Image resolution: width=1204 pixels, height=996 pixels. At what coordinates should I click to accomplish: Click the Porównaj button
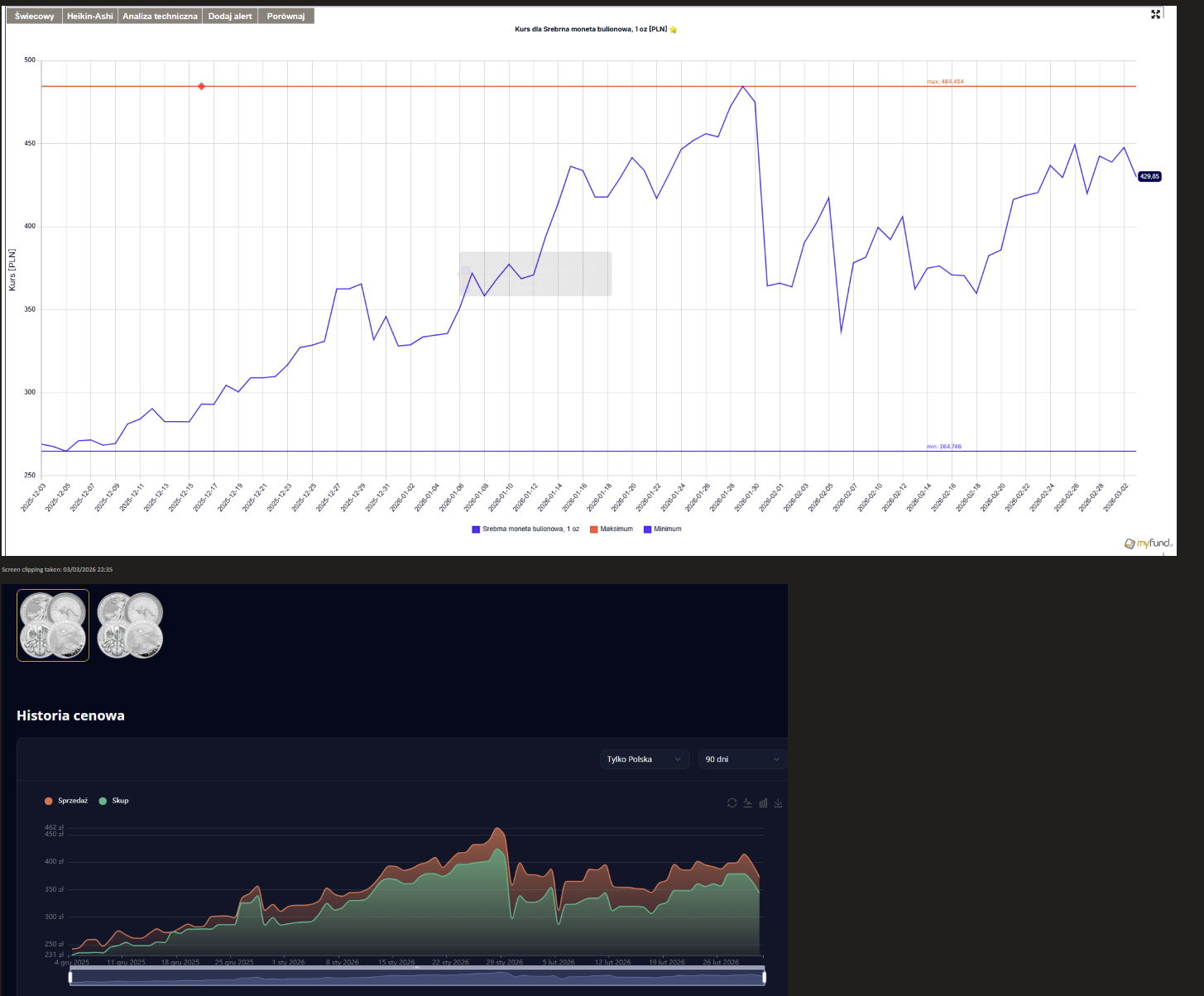(x=285, y=17)
